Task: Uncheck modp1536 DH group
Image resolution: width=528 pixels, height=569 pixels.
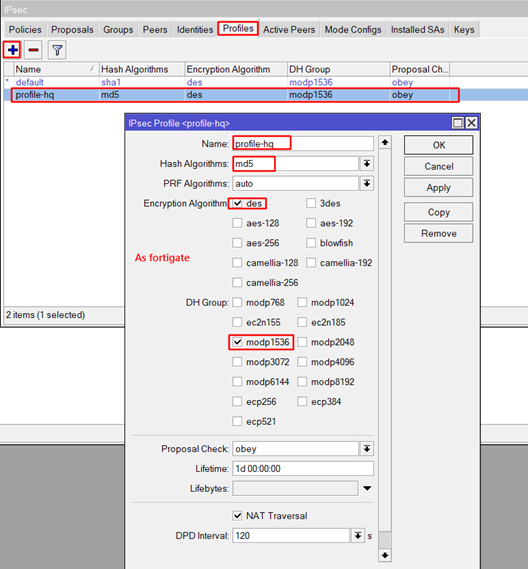Action: (237, 342)
